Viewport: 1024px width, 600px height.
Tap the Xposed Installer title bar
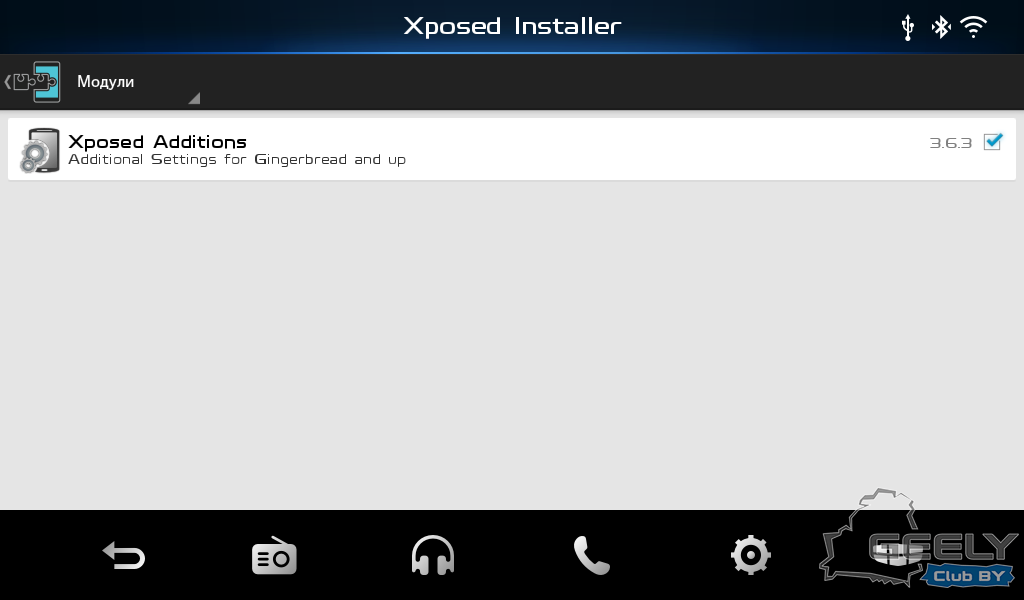[x=512, y=26]
